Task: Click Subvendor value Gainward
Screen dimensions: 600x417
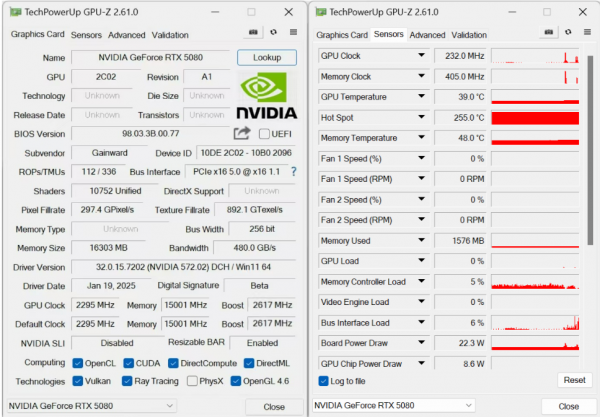Action: point(109,153)
